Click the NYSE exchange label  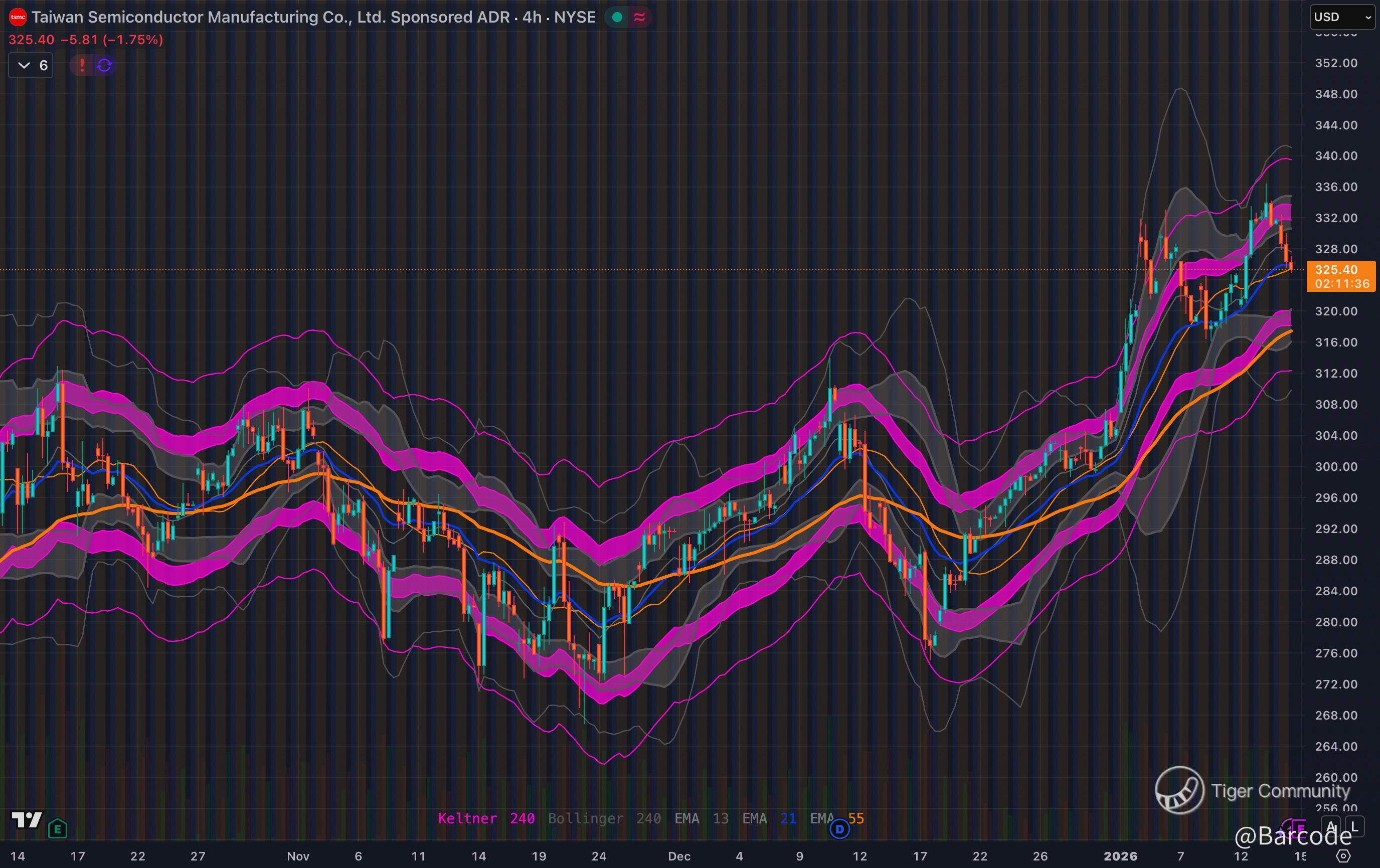575,17
